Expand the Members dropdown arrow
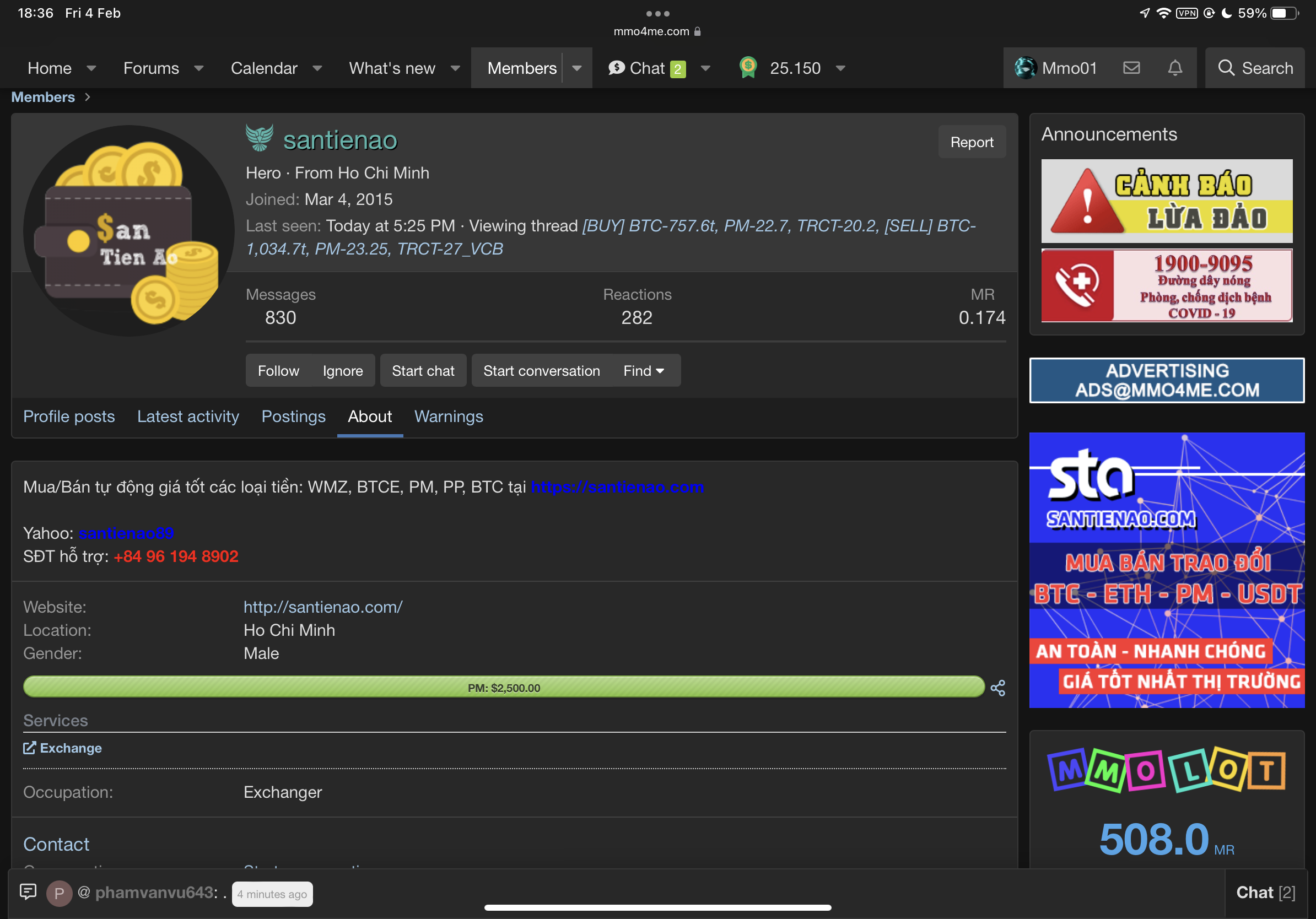The width and height of the screenshot is (1316, 919). point(576,68)
